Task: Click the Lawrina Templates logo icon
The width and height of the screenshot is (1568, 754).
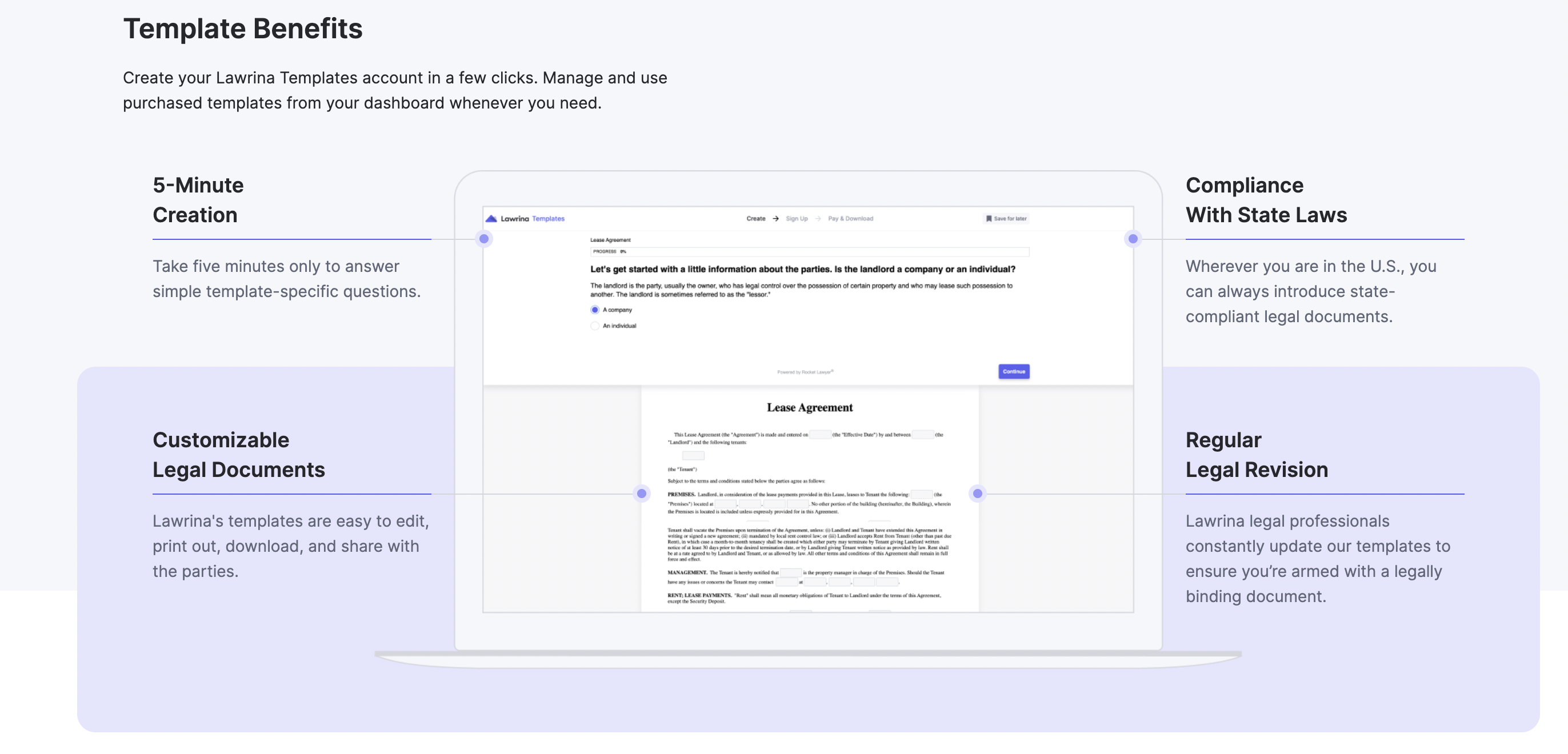Action: [491, 218]
